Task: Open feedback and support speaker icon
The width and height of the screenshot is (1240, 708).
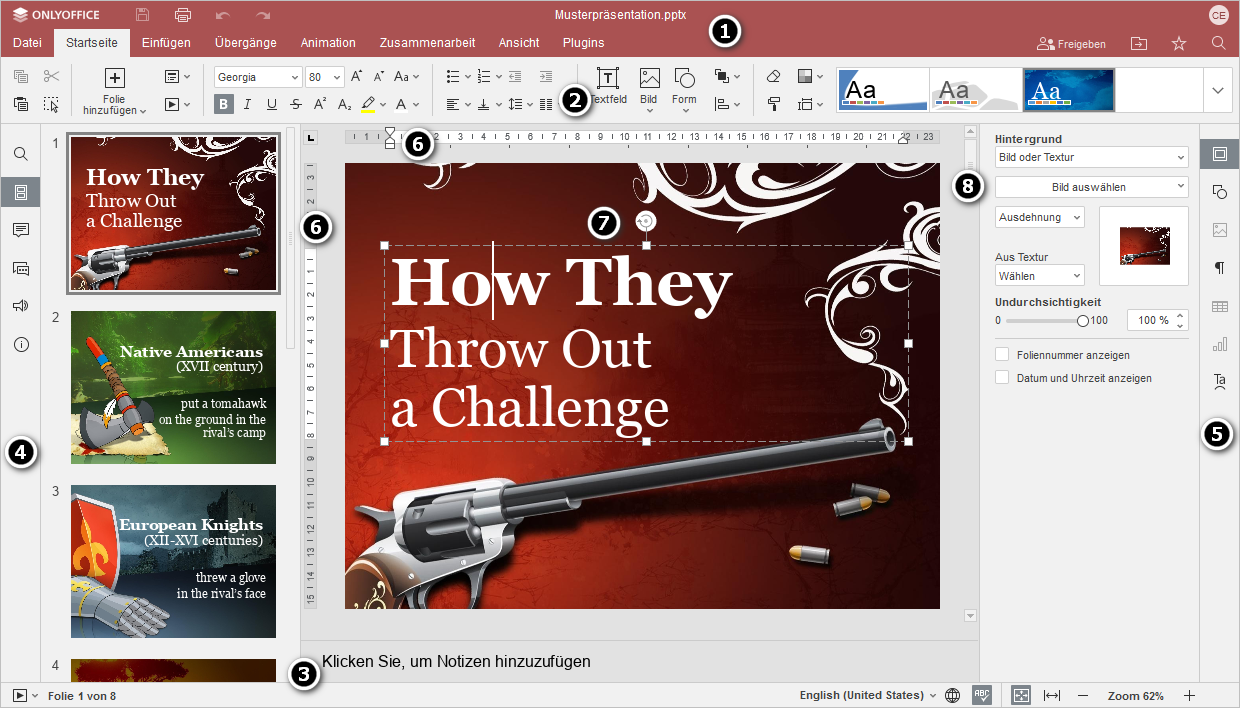Action: tap(21, 306)
